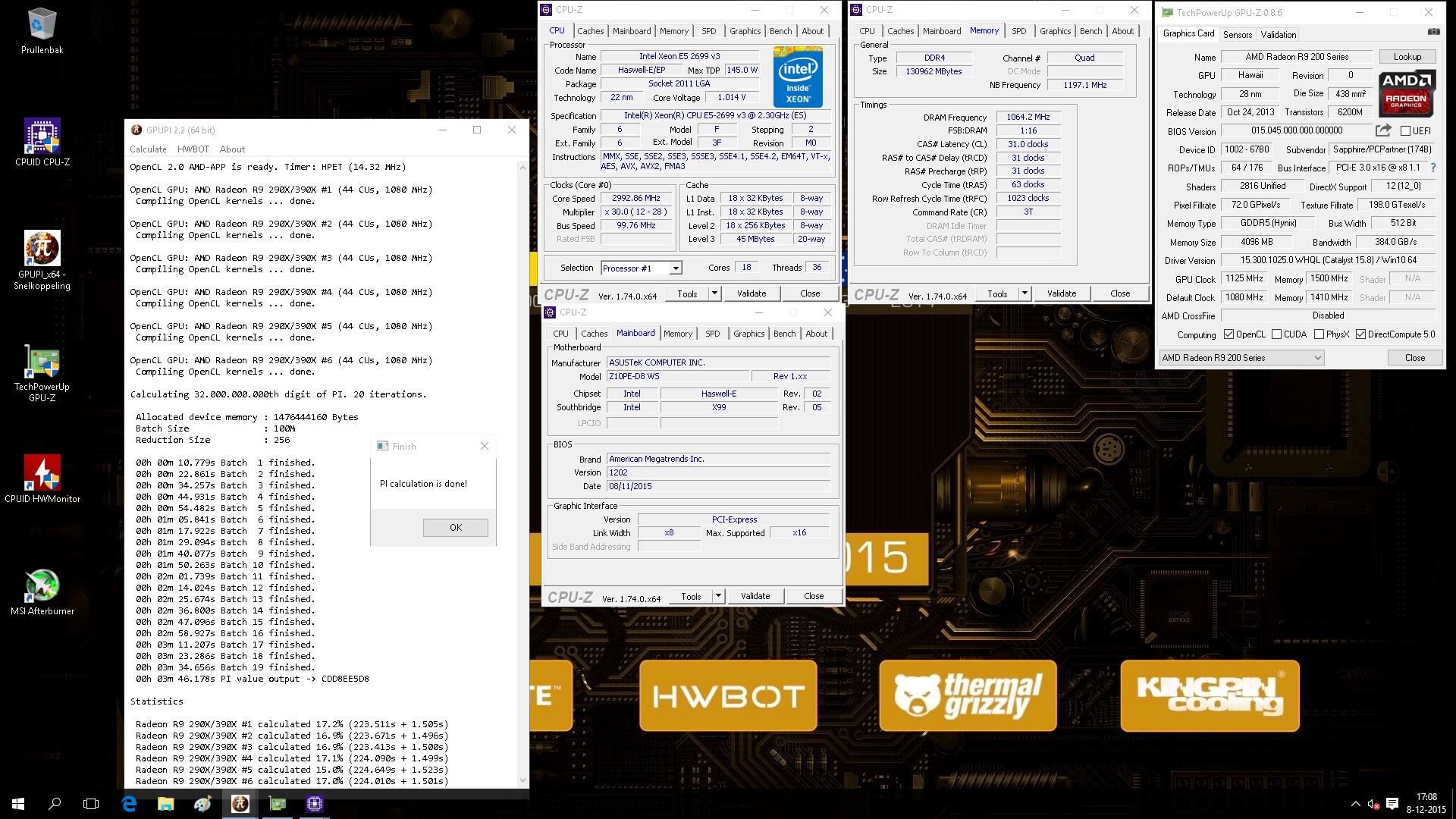
Task: Switch to GPU-Z taskbar button
Action: pos(278,804)
